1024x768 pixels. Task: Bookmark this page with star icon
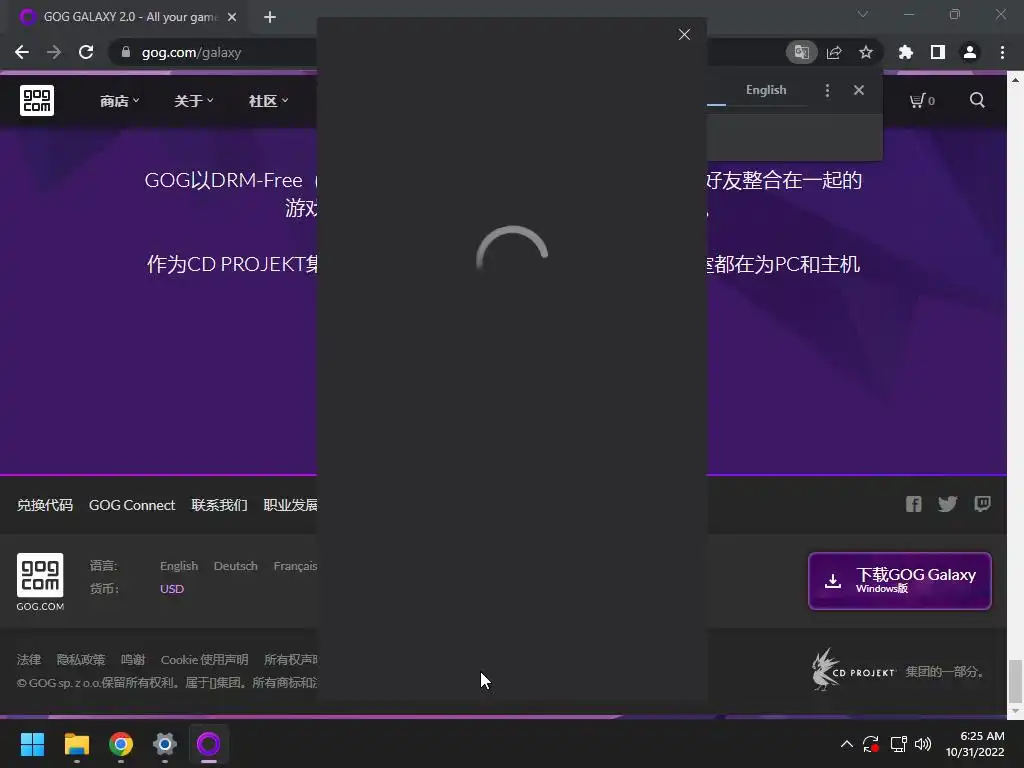866,52
